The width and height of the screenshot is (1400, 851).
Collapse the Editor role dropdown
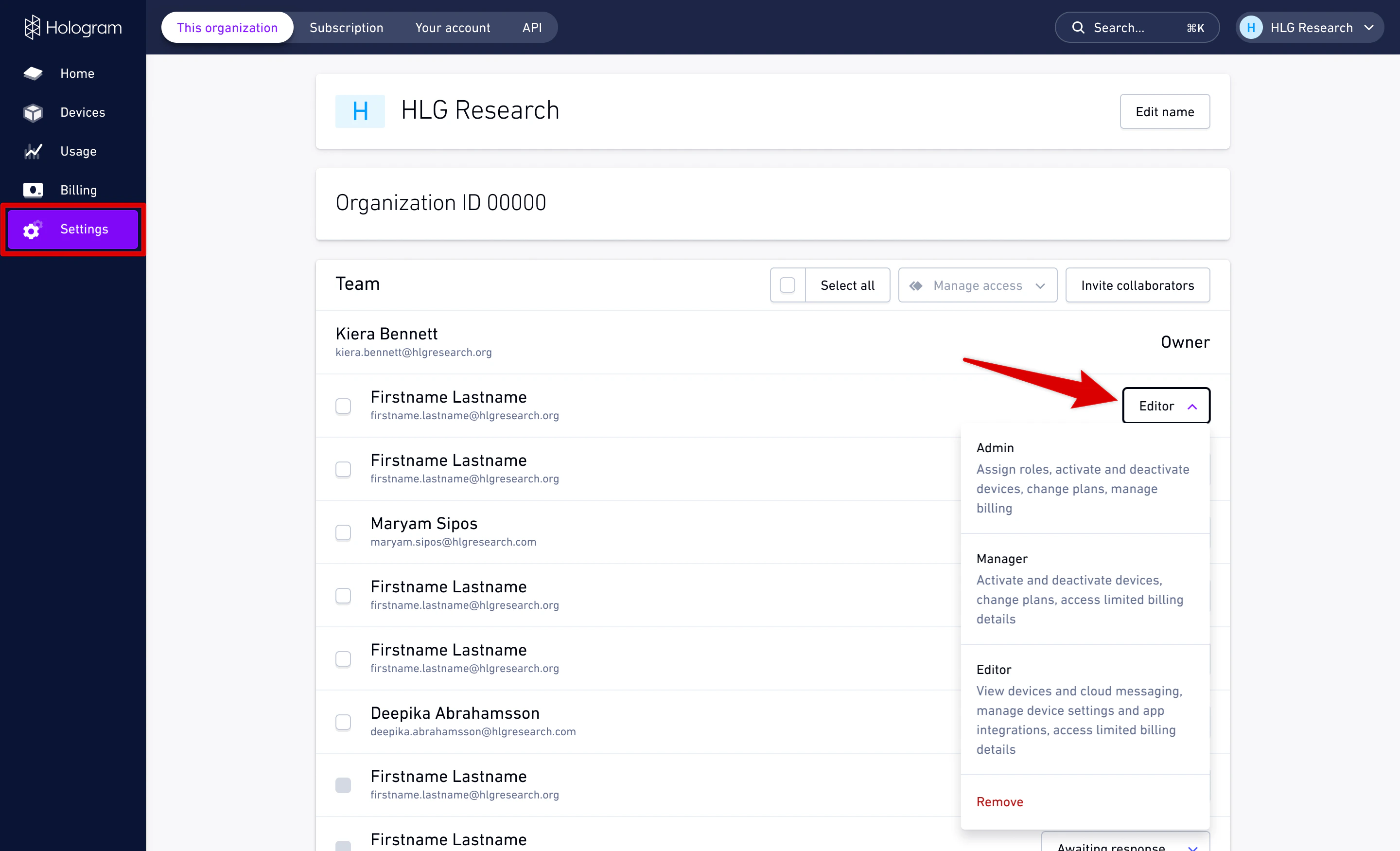[x=1166, y=406]
